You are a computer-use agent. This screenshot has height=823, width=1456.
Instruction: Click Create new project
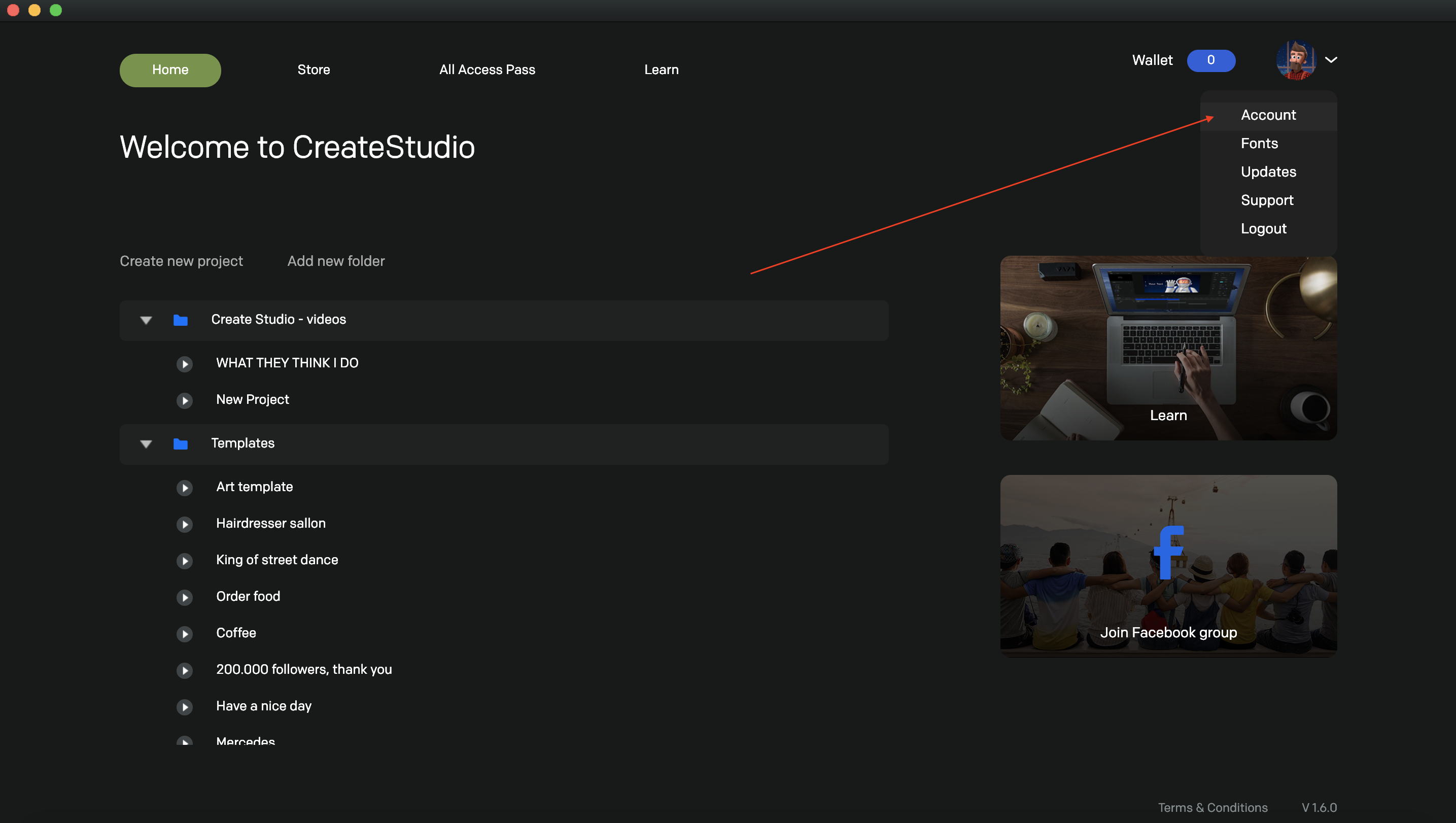[181, 261]
